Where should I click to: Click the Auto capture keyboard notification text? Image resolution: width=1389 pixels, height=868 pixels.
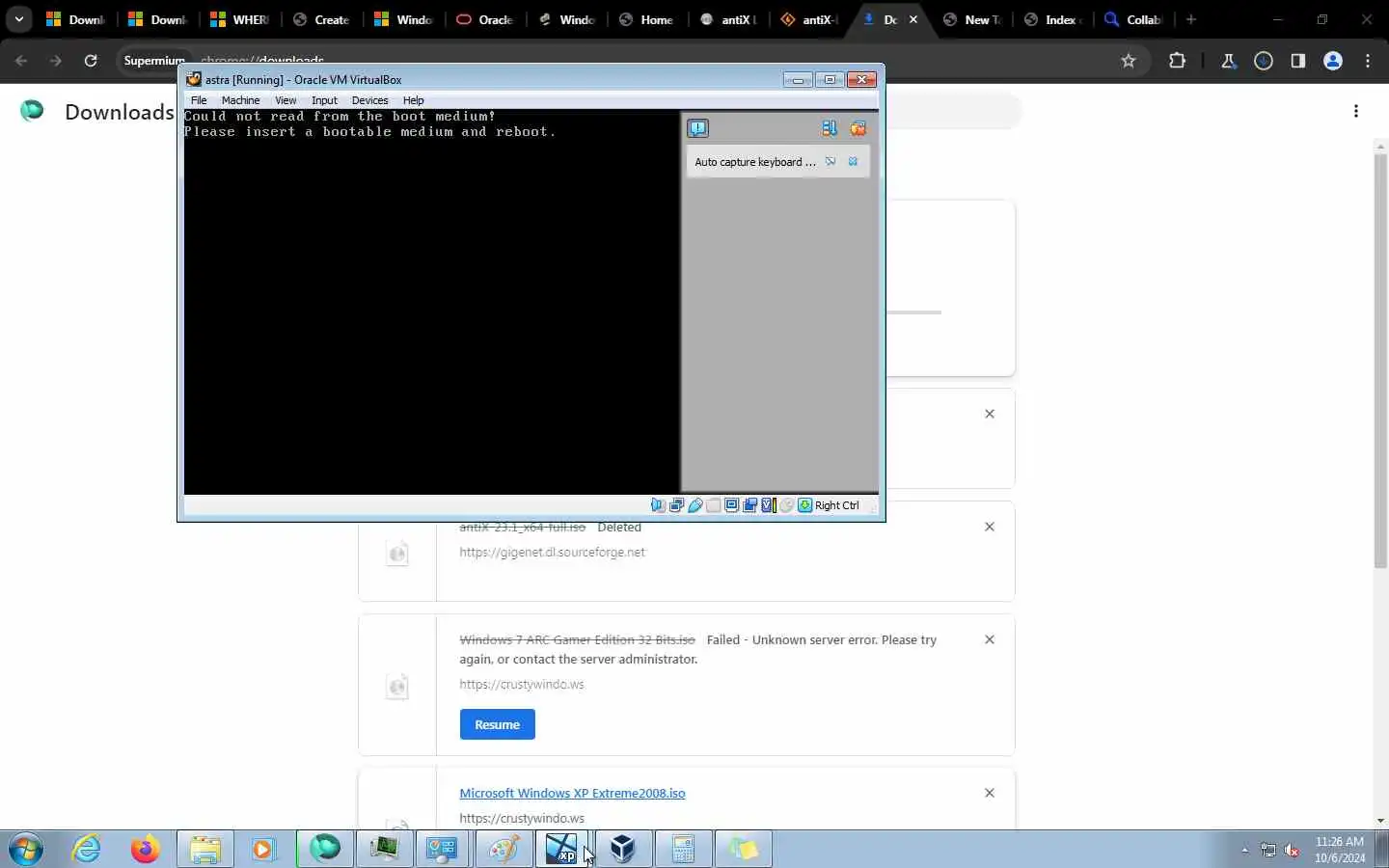click(x=755, y=162)
